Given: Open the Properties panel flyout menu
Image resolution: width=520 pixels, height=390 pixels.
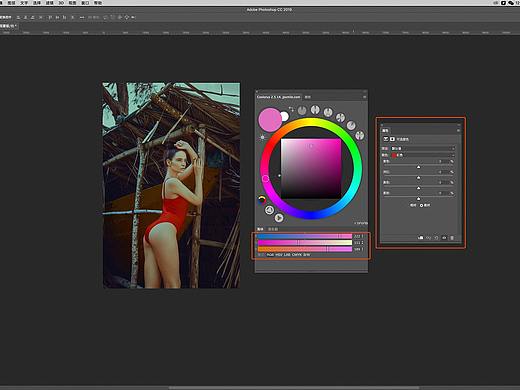Looking at the screenshot, I should pyautogui.click(x=458, y=130).
